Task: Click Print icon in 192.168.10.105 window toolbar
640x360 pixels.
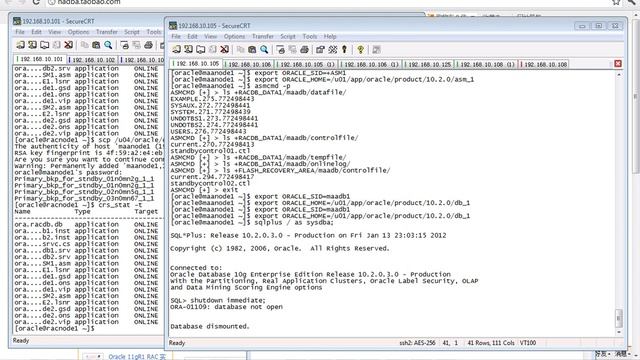Action: point(304,50)
